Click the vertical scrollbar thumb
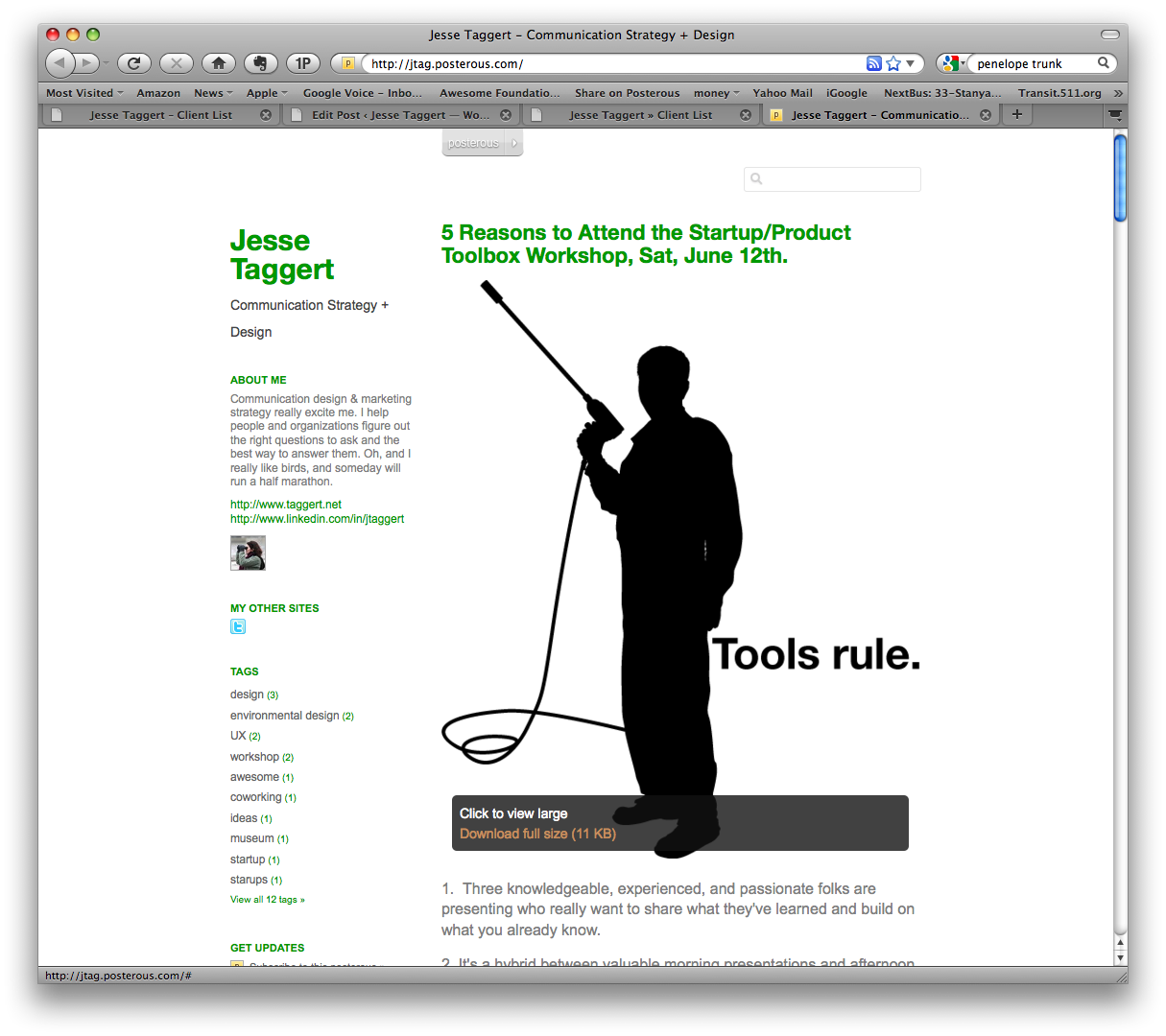1166x1036 pixels. (x=1120, y=179)
